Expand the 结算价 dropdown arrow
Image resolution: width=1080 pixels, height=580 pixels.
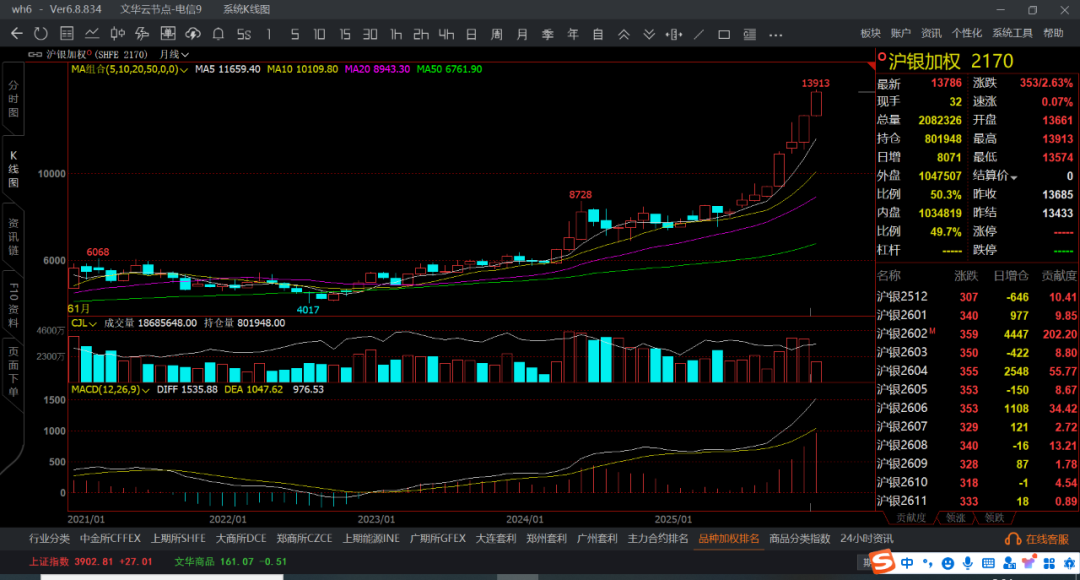(1014, 178)
